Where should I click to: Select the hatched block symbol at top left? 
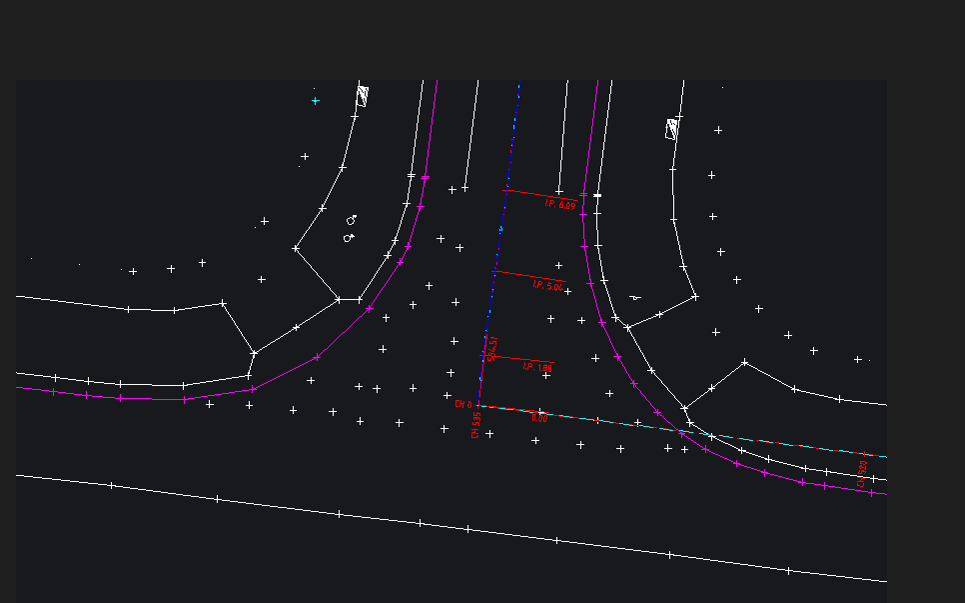(x=362, y=96)
